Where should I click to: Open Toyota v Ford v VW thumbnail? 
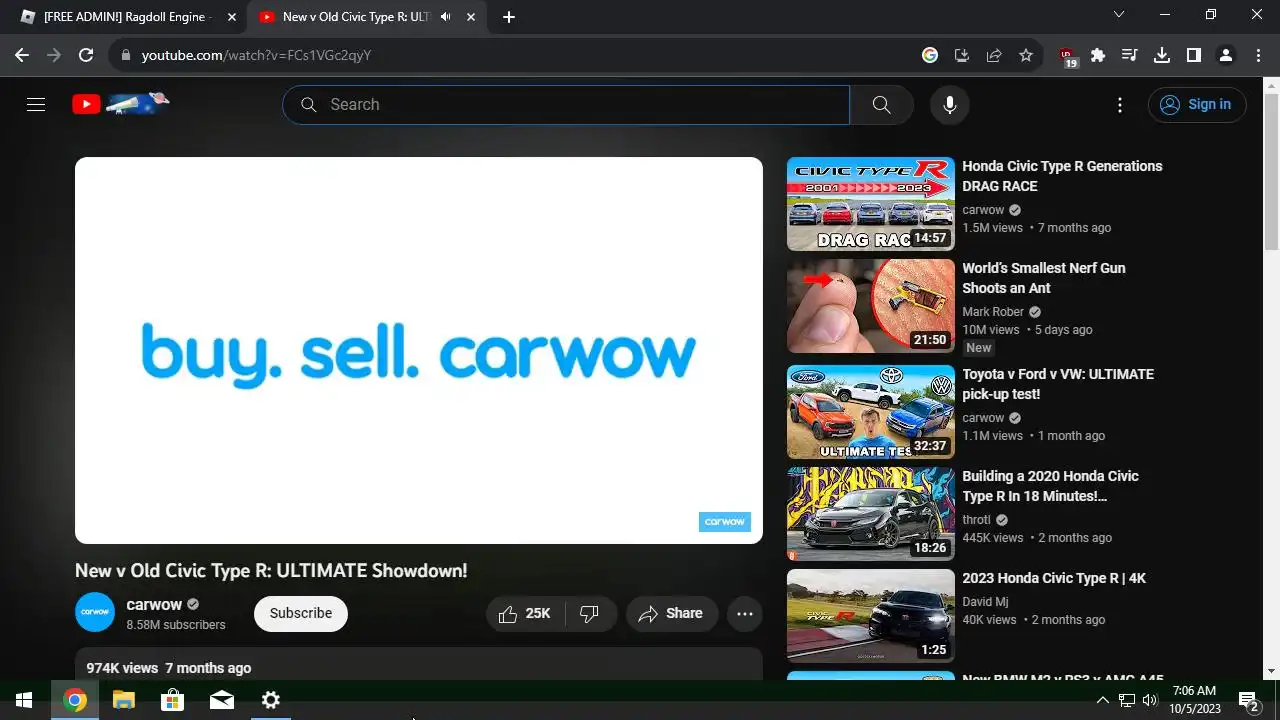[871, 412]
